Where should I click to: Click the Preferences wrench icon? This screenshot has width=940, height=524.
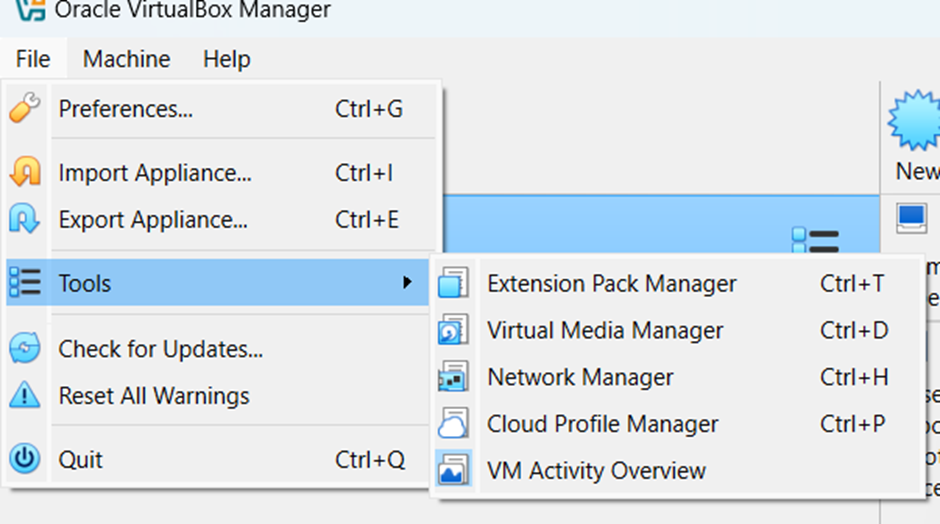pos(25,108)
